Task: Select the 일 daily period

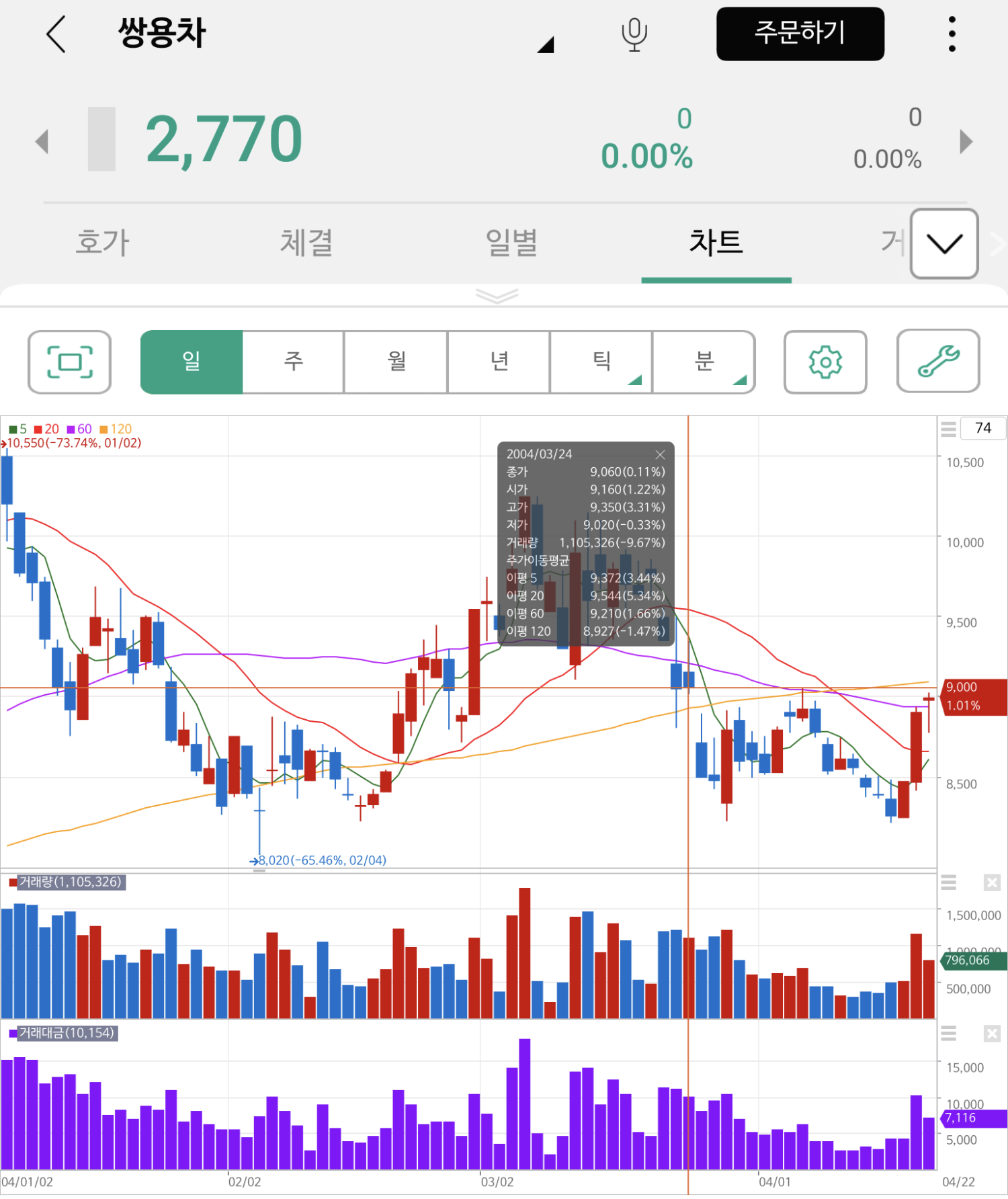Action: pyautogui.click(x=192, y=362)
